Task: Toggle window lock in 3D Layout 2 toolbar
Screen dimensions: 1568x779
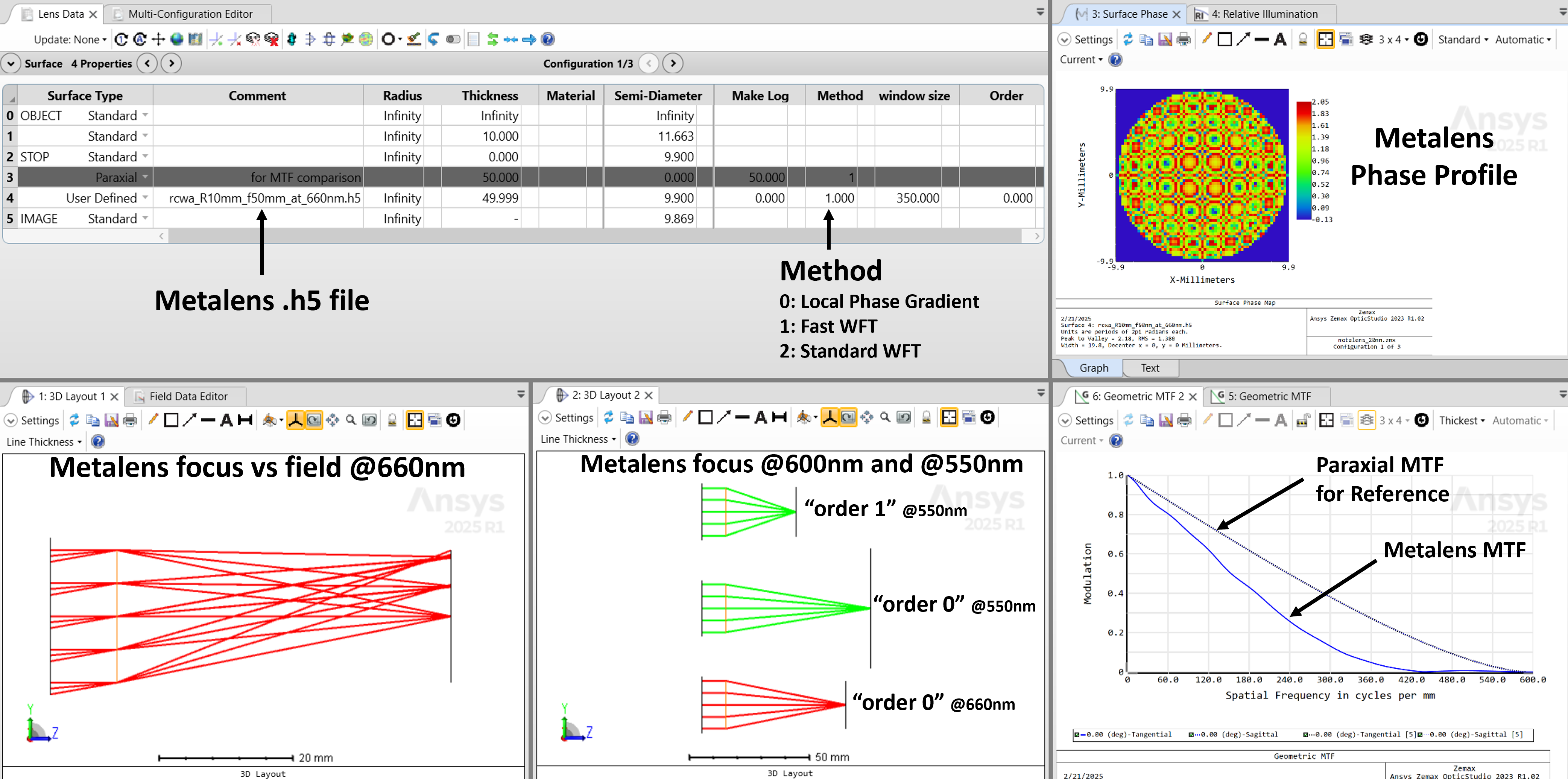Action: (x=927, y=417)
